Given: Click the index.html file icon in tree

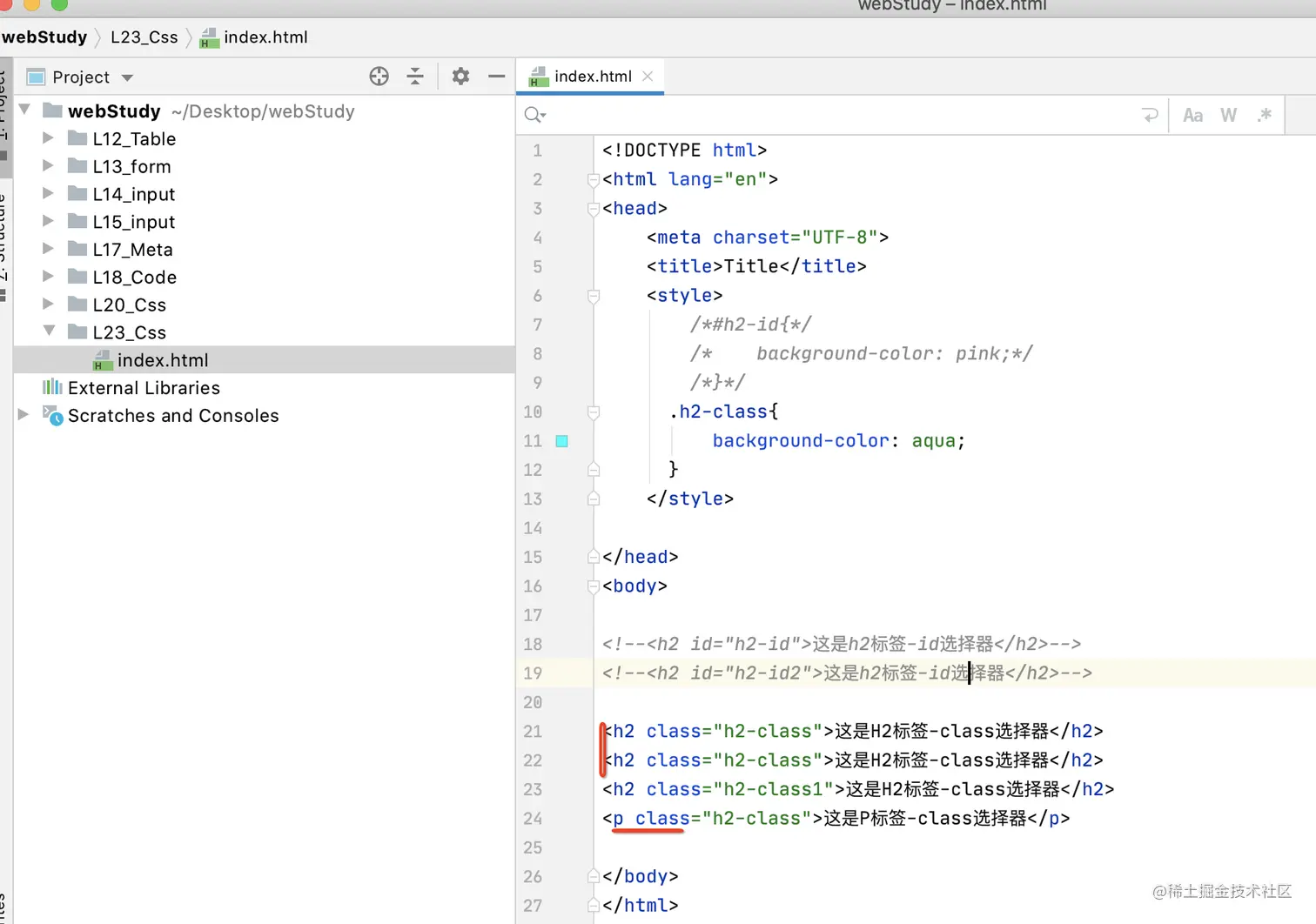Looking at the screenshot, I should pos(103,360).
